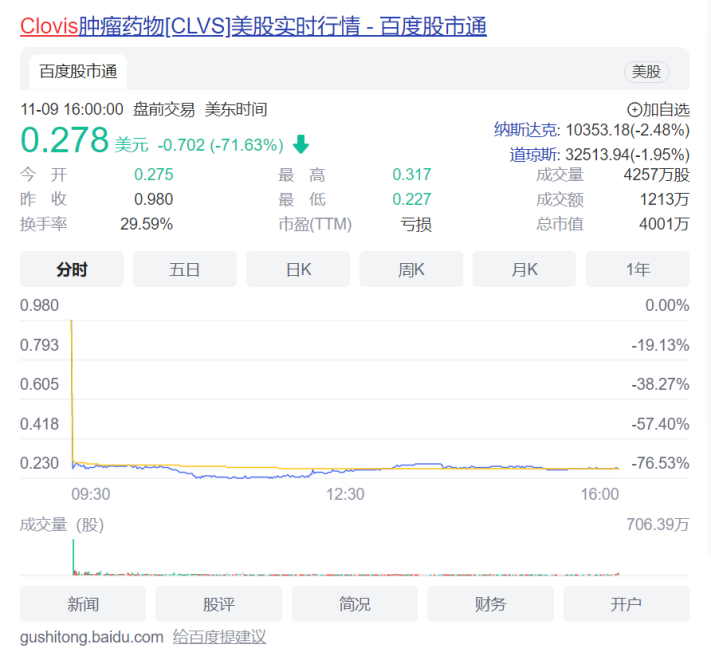Open the Clovis CLVS stock title link
711x660 pixels.
[x=253, y=26]
